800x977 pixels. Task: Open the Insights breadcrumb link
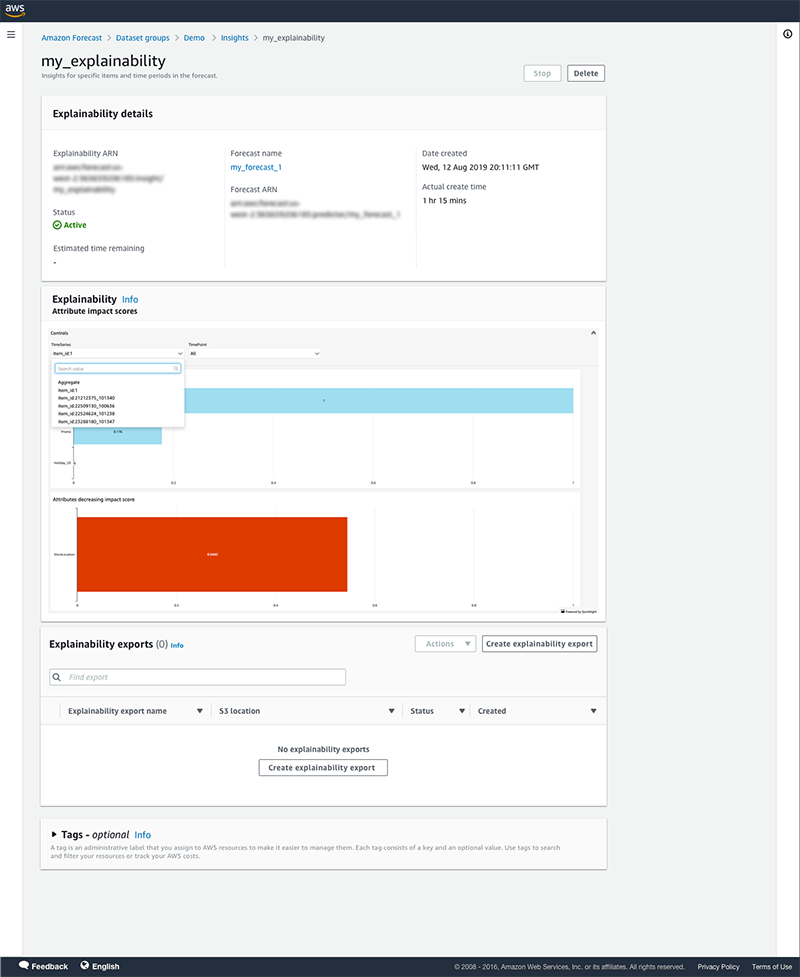pyautogui.click(x=234, y=38)
